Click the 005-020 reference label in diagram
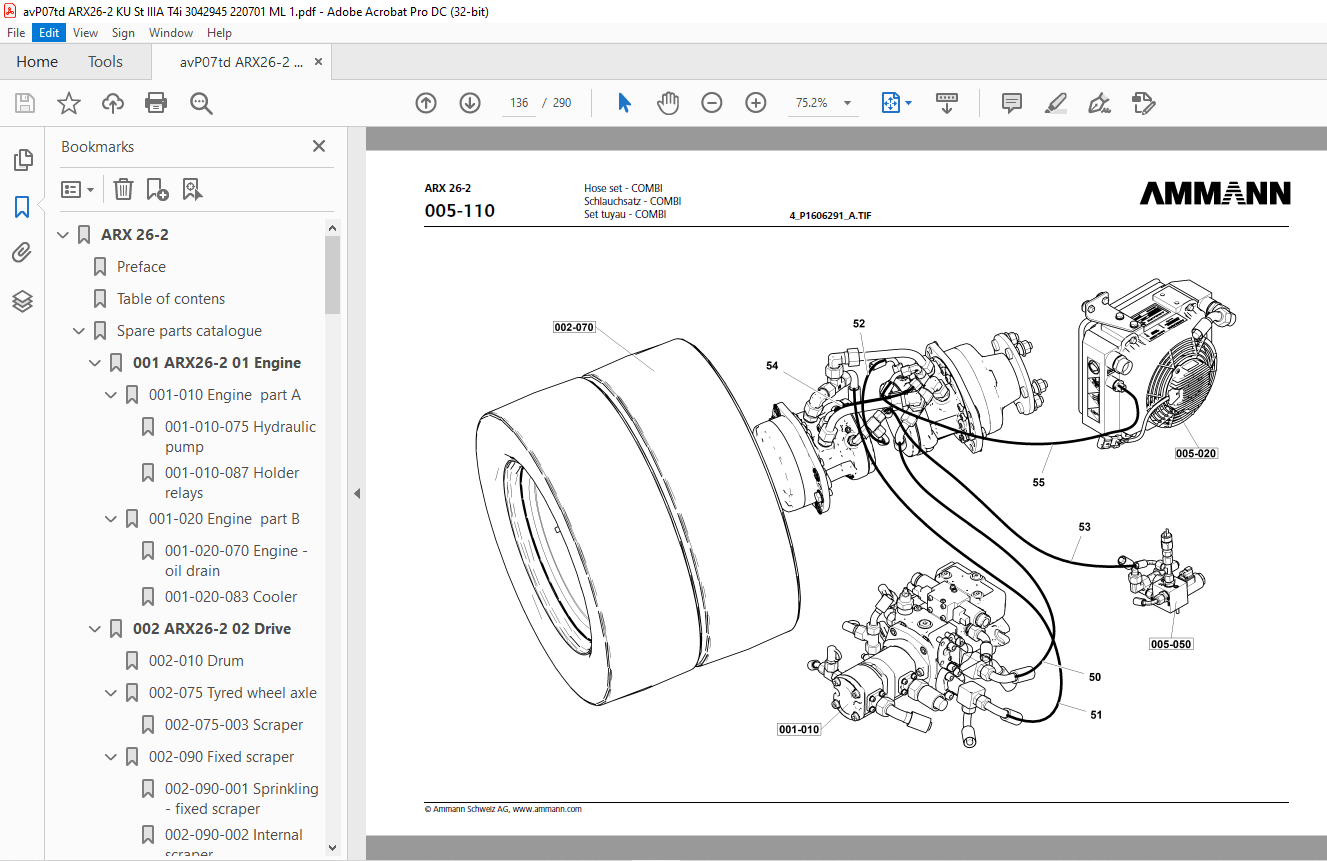The image size is (1327, 861). tap(1196, 453)
